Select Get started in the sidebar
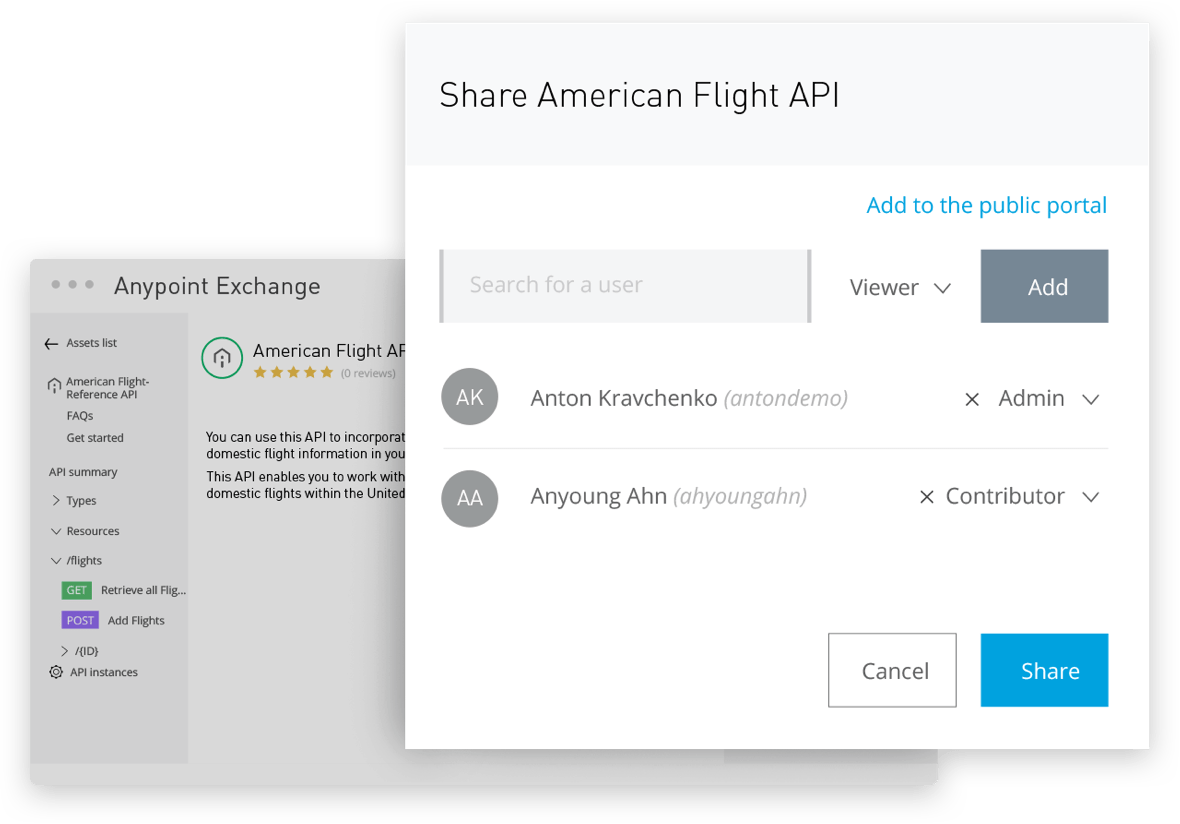 point(95,437)
